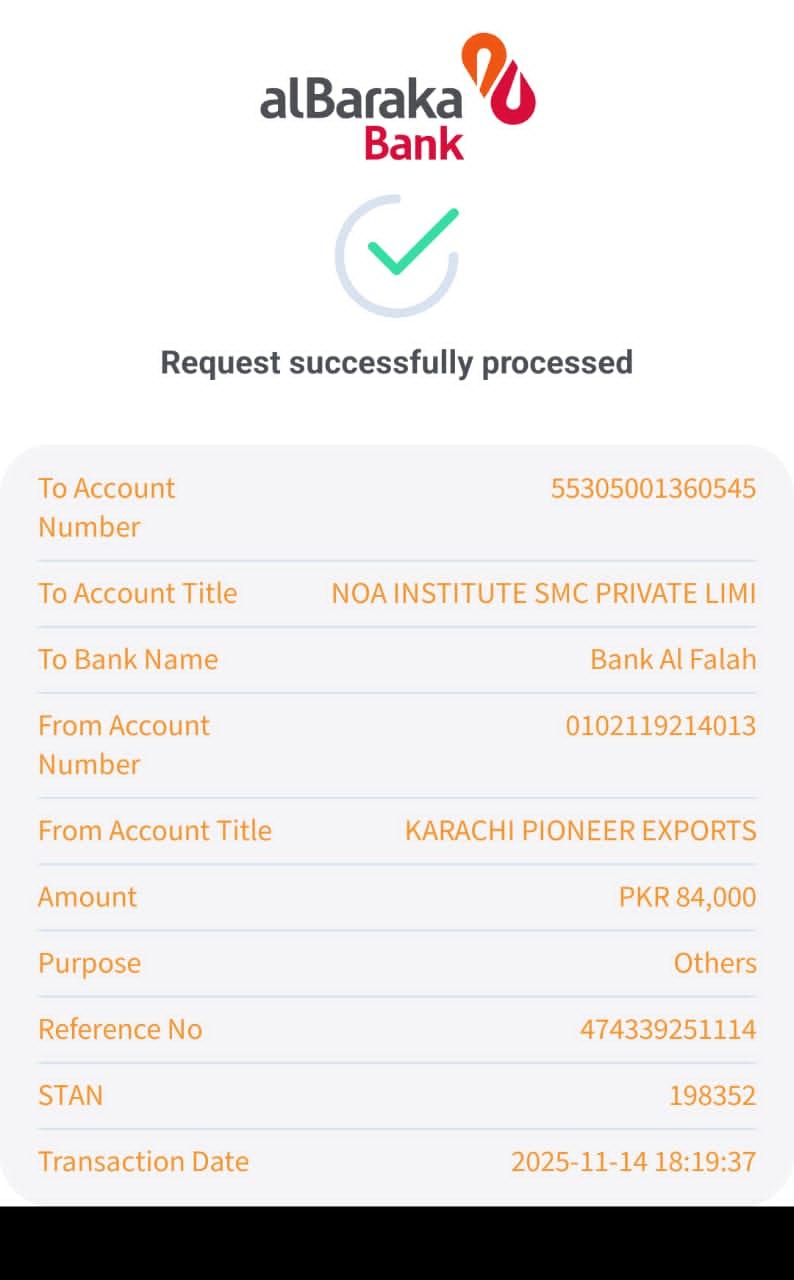Tap the Purpose value 'Others'
Viewport: 794px width, 1280px height.
714,962
